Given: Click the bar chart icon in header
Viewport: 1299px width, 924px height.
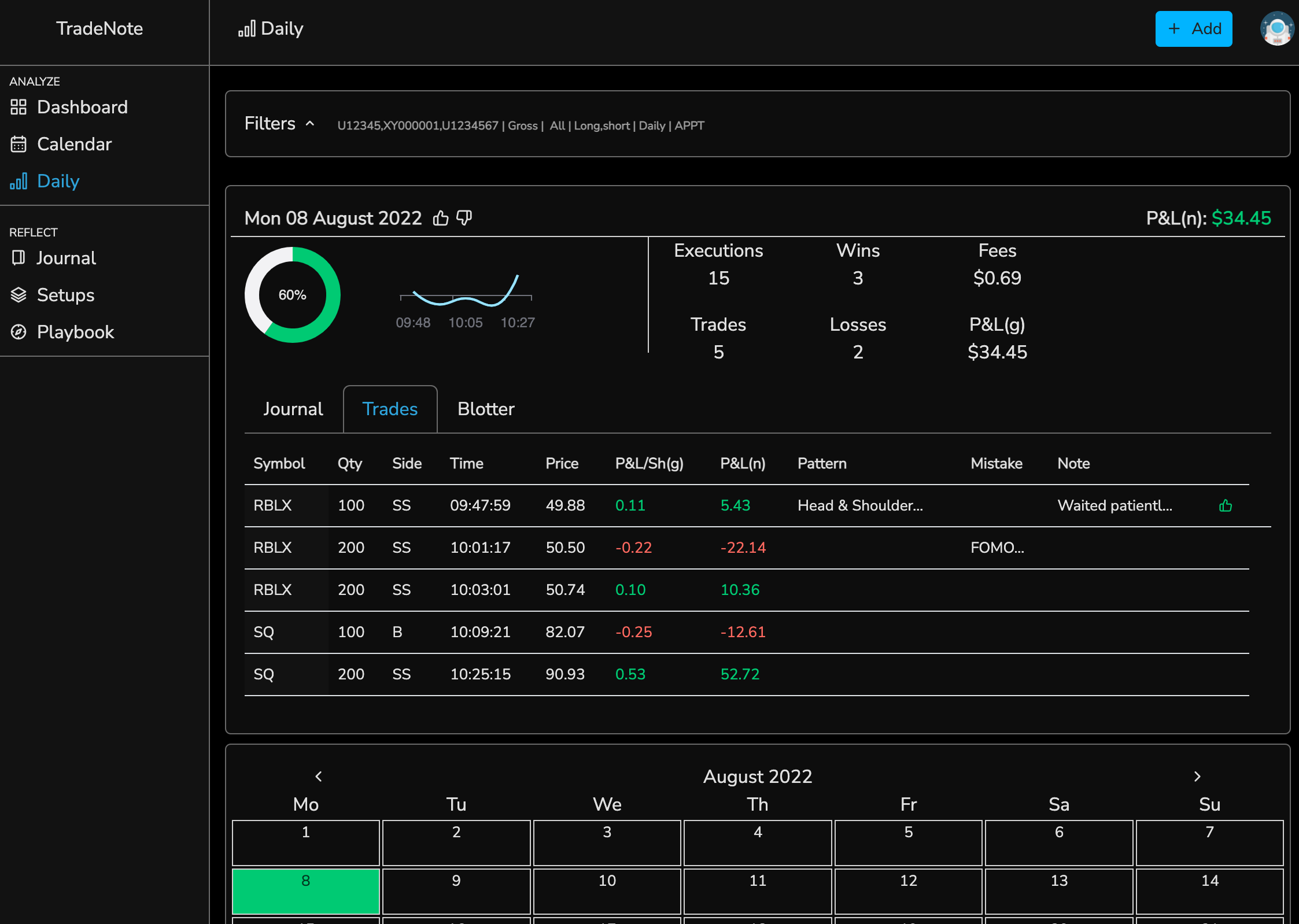Looking at the screenshot, I should point(247,28).
